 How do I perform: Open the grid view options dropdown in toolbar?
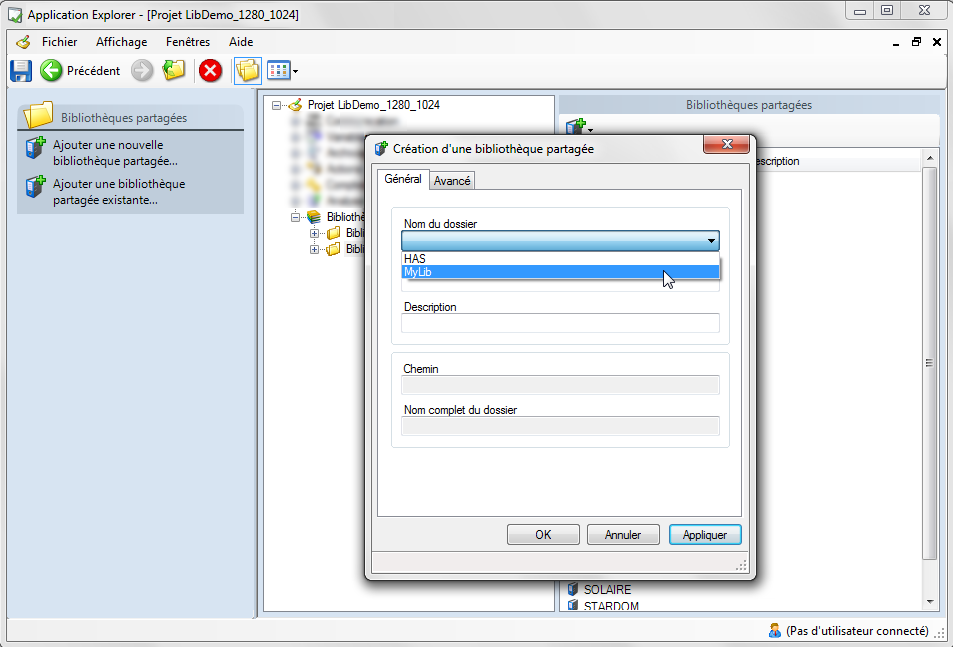[x=295, y=71]
